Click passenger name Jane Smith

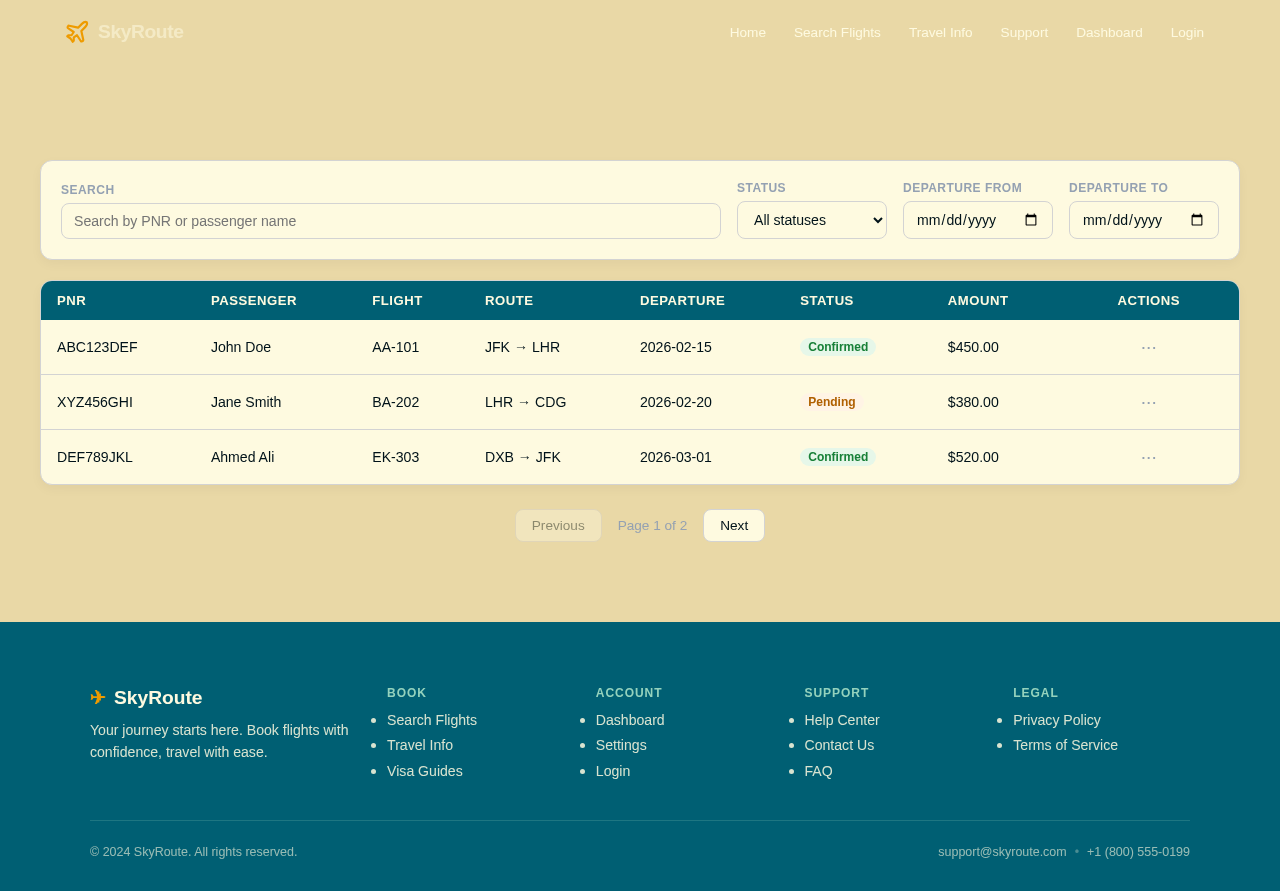click(x=246, y=402)
